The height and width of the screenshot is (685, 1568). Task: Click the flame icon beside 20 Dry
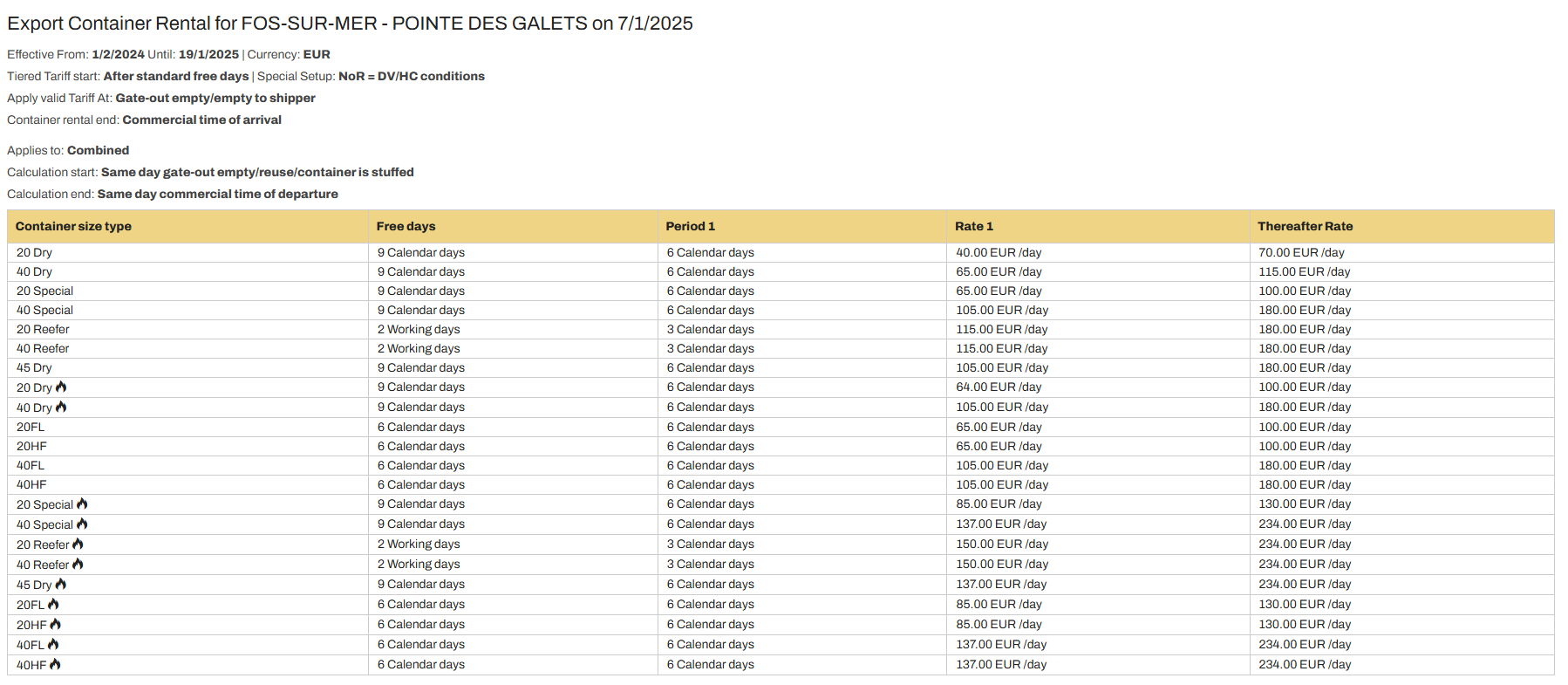coord(61,387)
